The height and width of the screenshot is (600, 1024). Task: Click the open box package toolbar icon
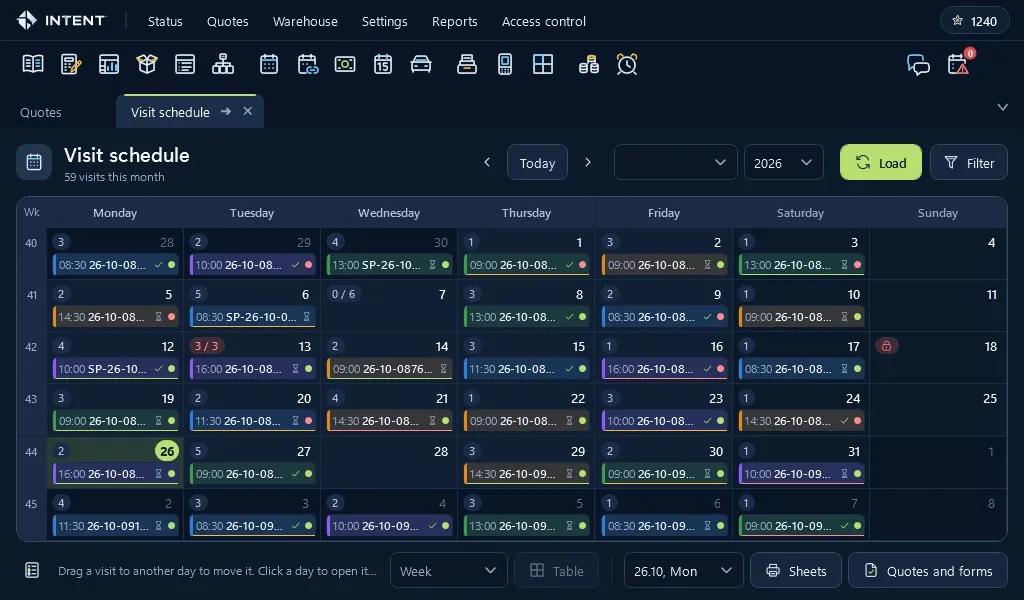(147, 64)
